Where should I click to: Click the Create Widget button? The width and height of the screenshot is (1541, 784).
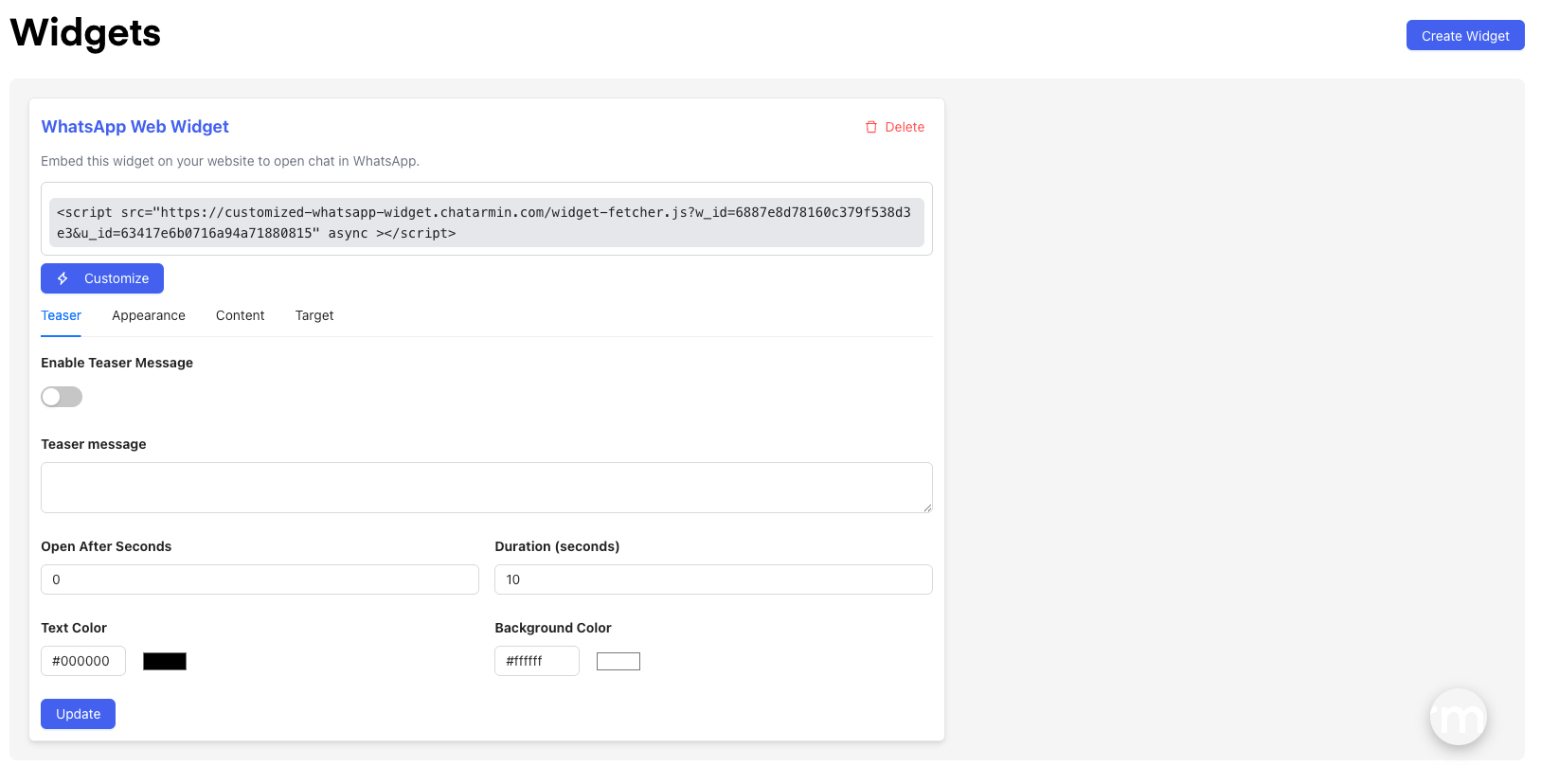pos(1465,36)
